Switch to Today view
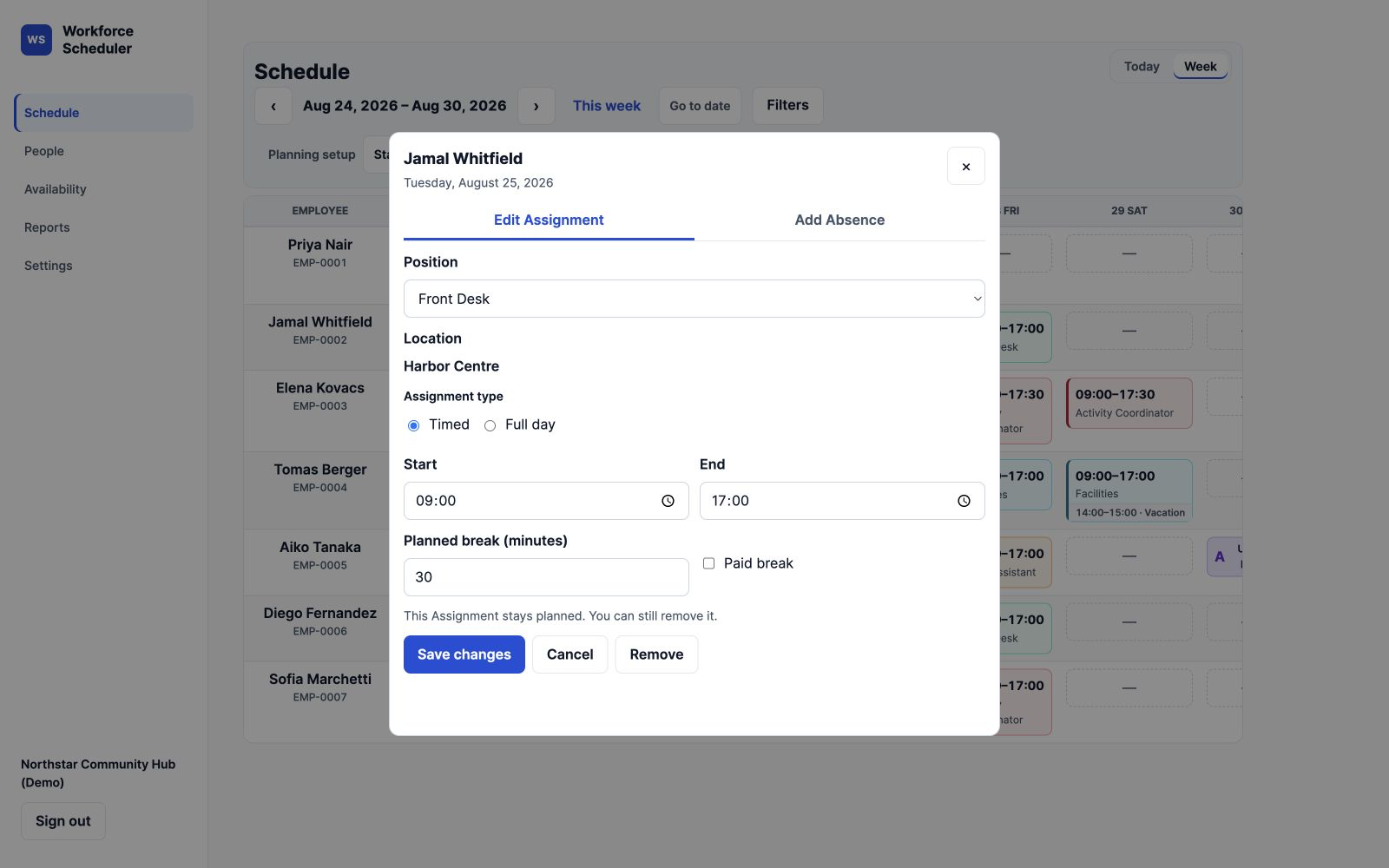The width and height of the screenshot is (1389, 868). (x=1142, y=67)
